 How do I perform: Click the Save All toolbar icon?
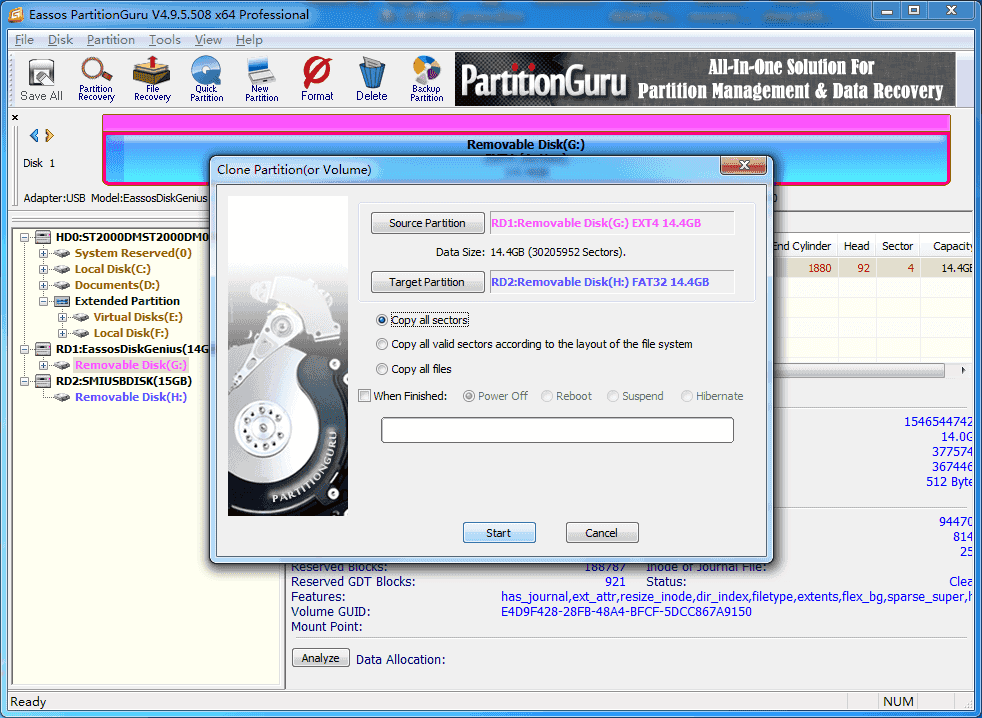pos(41,80)
